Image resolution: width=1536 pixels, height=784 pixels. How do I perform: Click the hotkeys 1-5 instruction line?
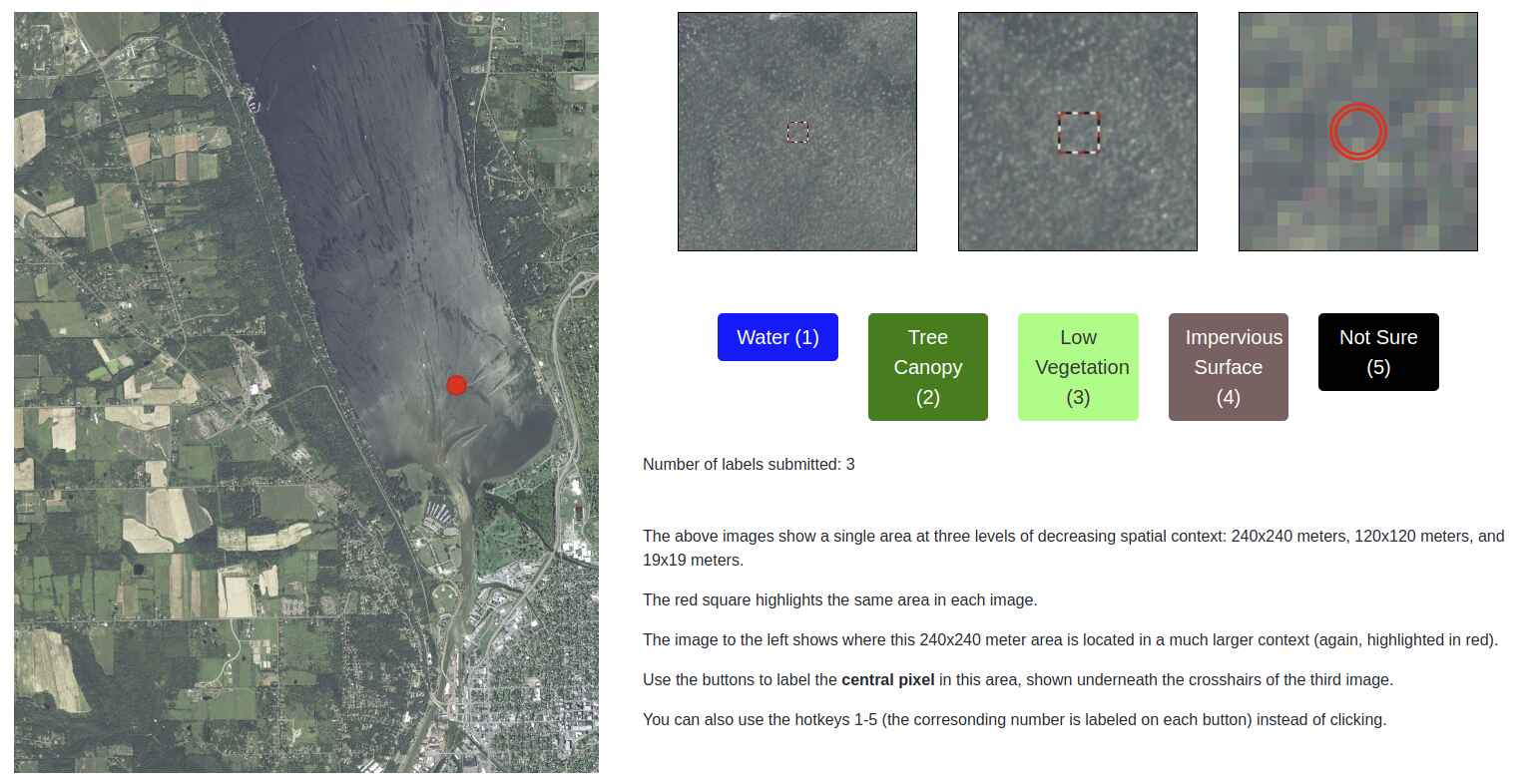pos(1014,719)
